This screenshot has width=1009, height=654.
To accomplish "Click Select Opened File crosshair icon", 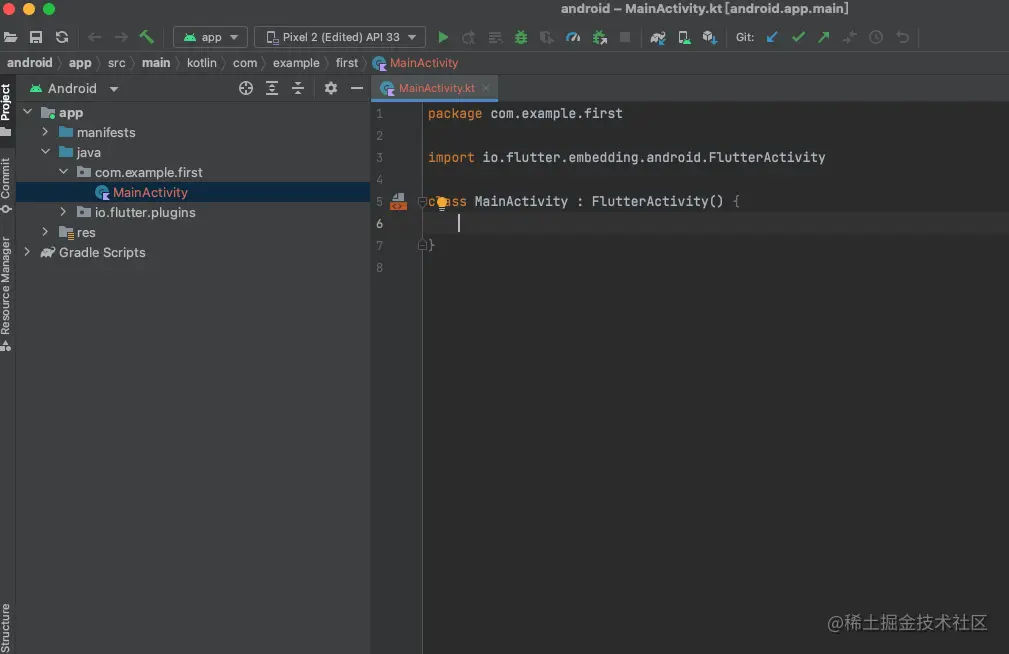I will point(246,88).
